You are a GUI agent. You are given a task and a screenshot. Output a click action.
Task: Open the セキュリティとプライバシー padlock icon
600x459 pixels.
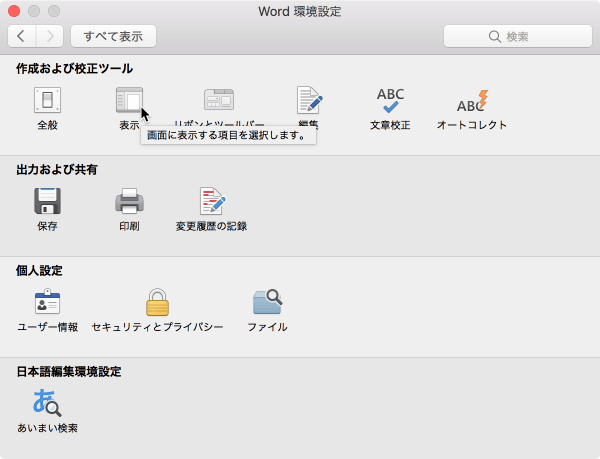pyautogui.click(x=157, y=302)
